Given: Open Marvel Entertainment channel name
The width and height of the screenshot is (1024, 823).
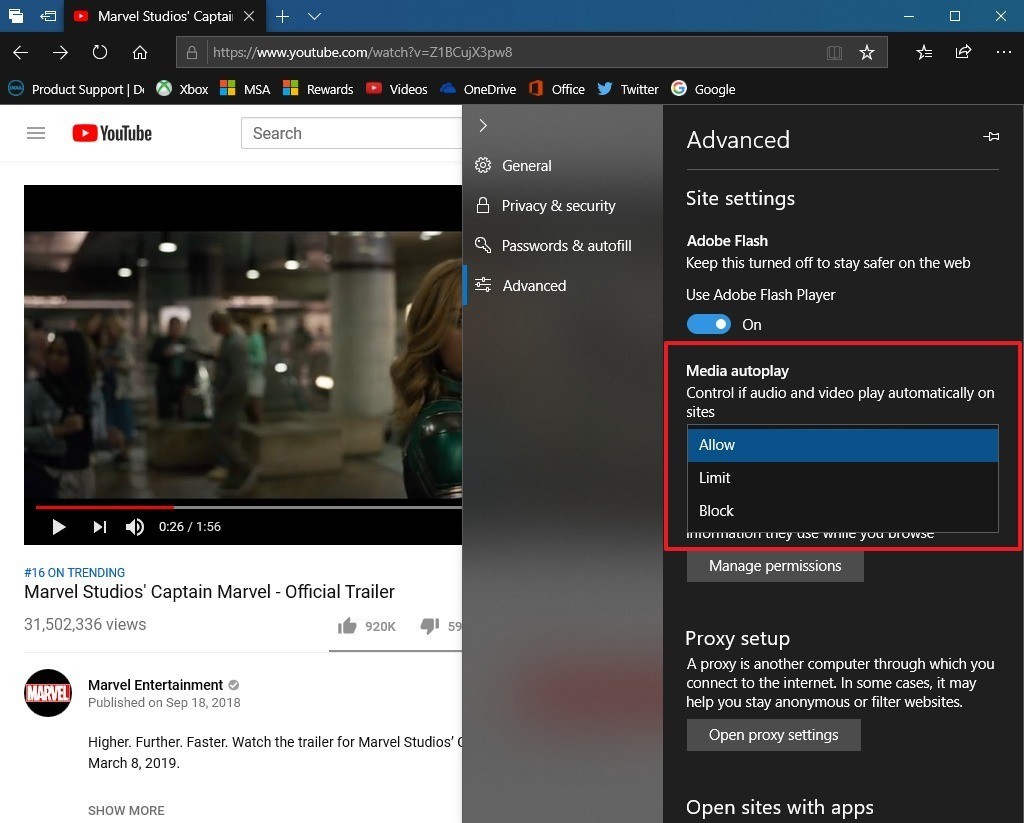Looking at the screenshot, I should pos(155,685).
